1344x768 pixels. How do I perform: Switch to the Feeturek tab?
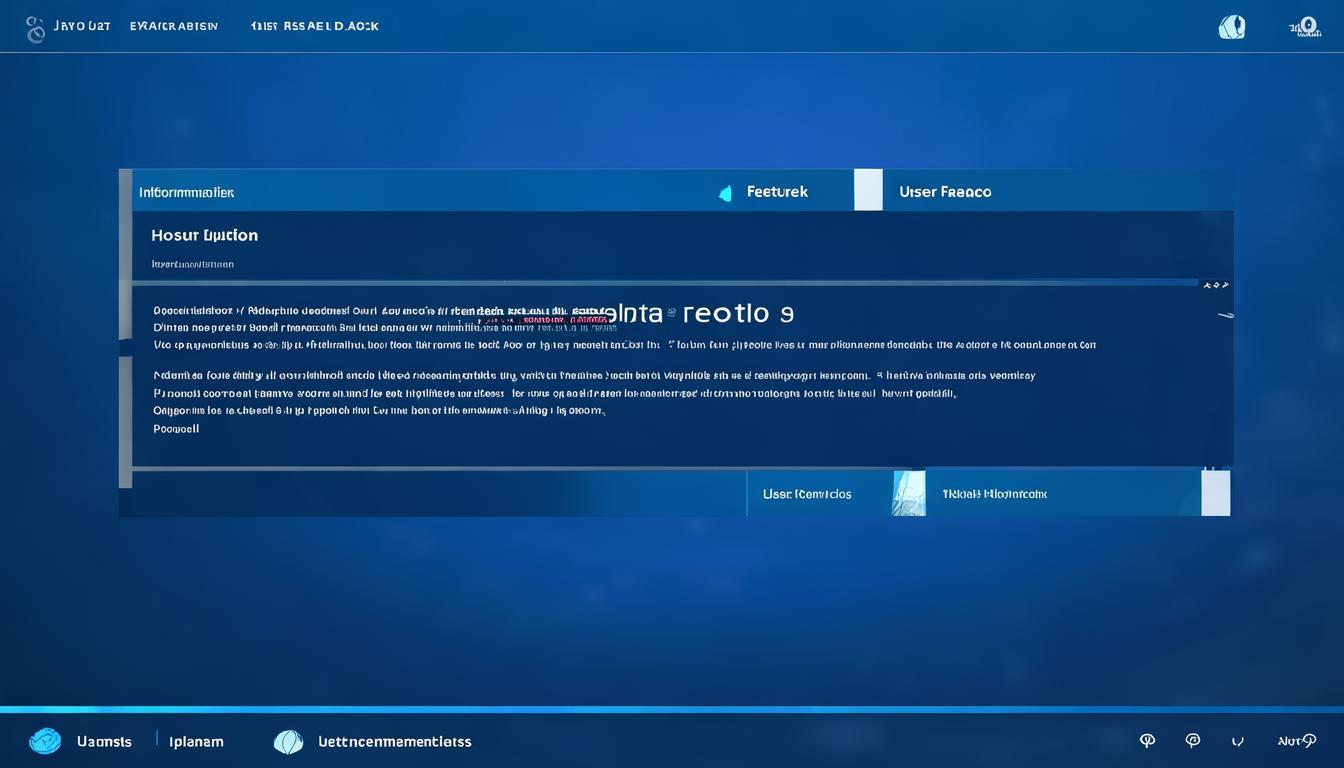(x=777, y=191)
